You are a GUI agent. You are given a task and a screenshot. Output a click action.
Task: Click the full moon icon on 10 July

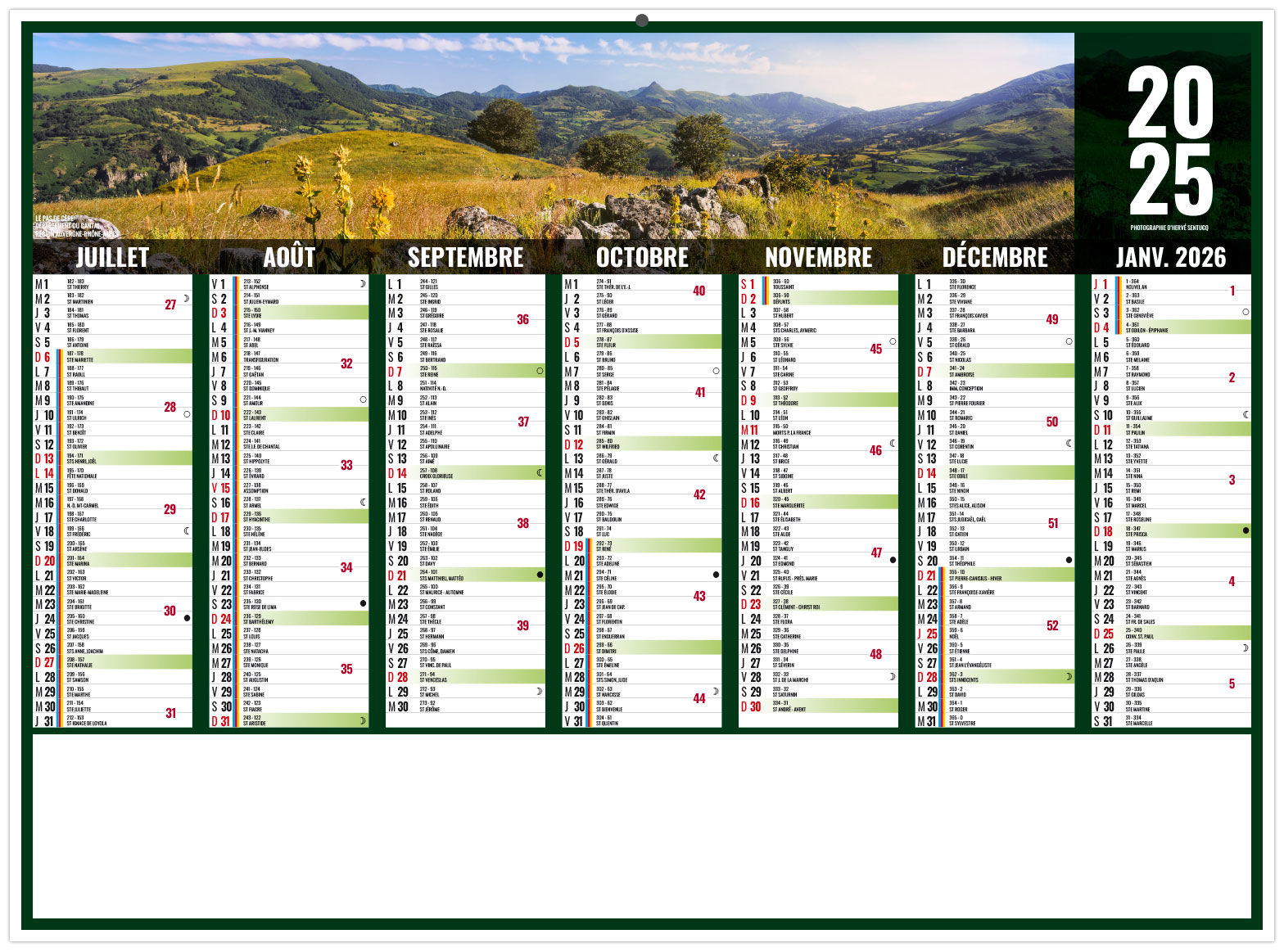point(187,414)
